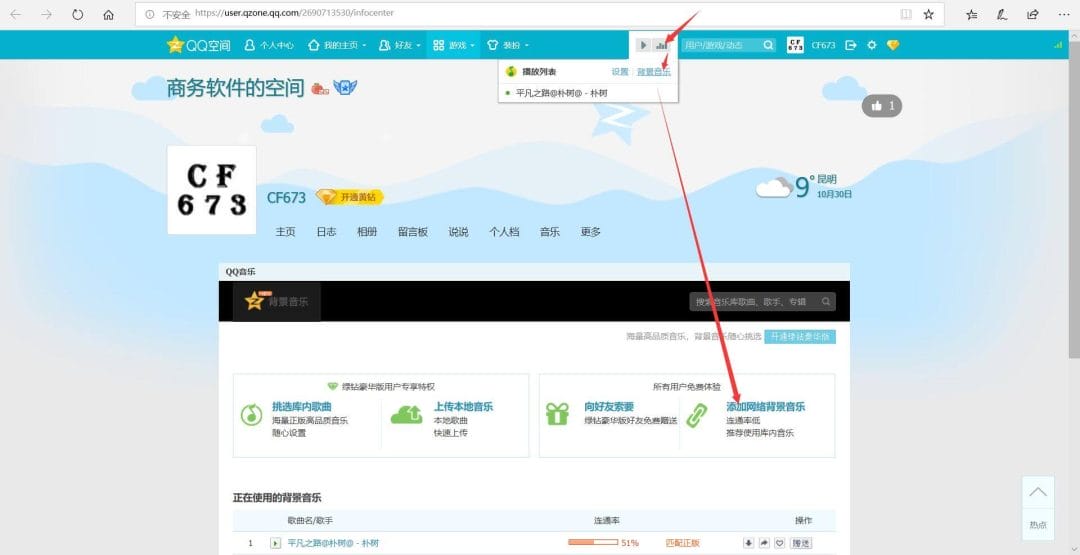
Task: Click the music library search field
Action: 755,301
